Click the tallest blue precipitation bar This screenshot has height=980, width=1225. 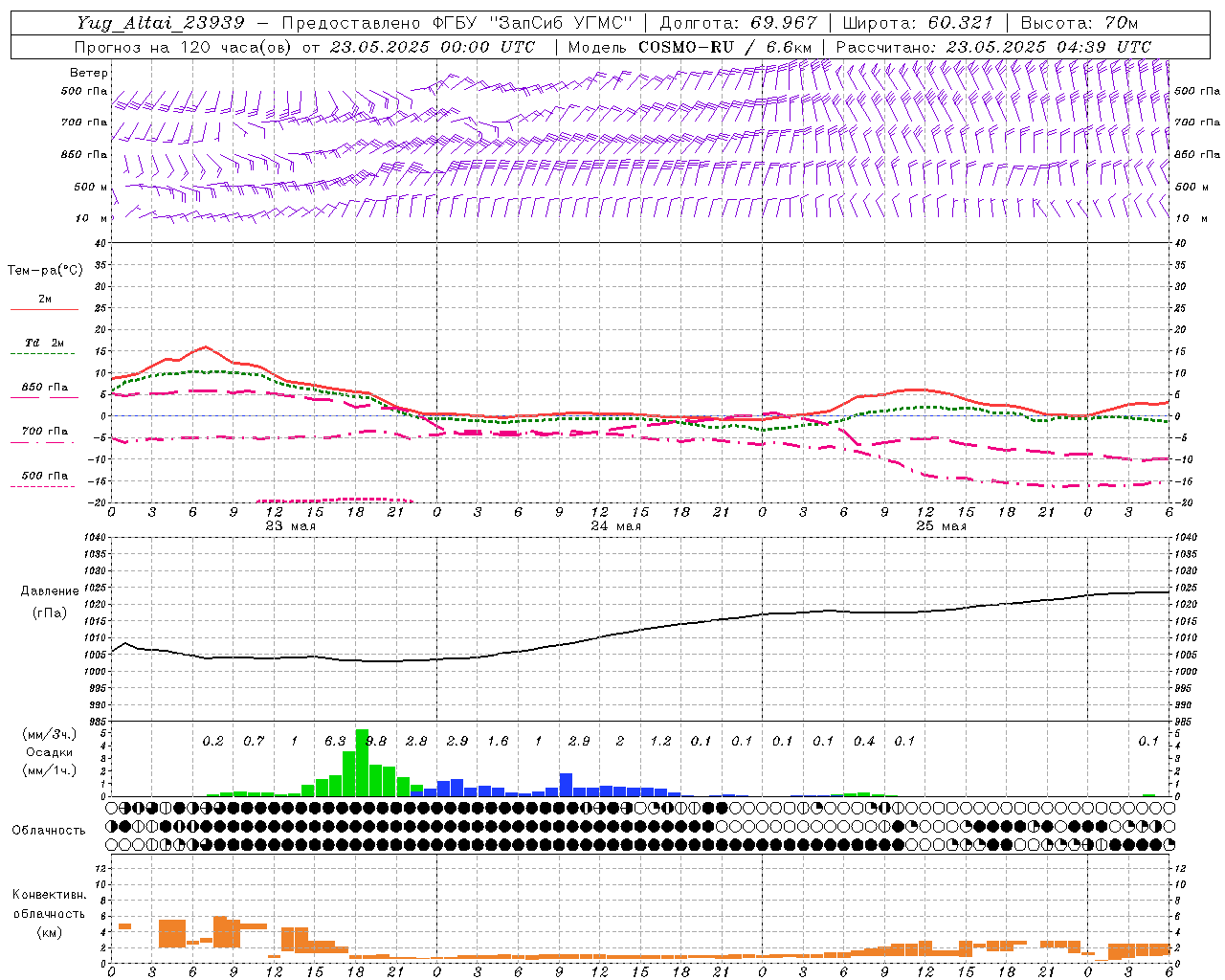point(566,785)
